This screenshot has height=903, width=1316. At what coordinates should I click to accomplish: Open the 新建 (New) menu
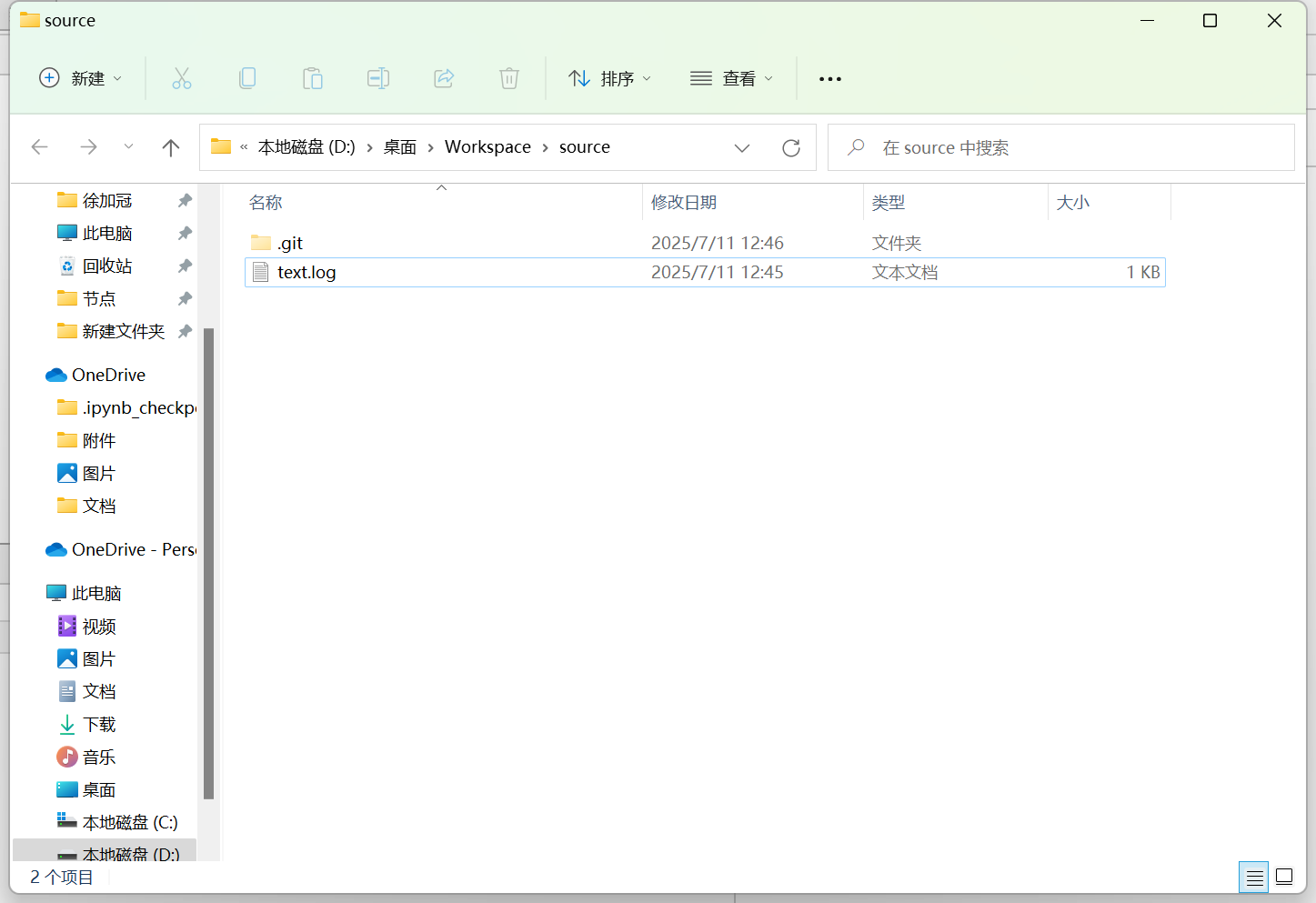coord(80,78)
